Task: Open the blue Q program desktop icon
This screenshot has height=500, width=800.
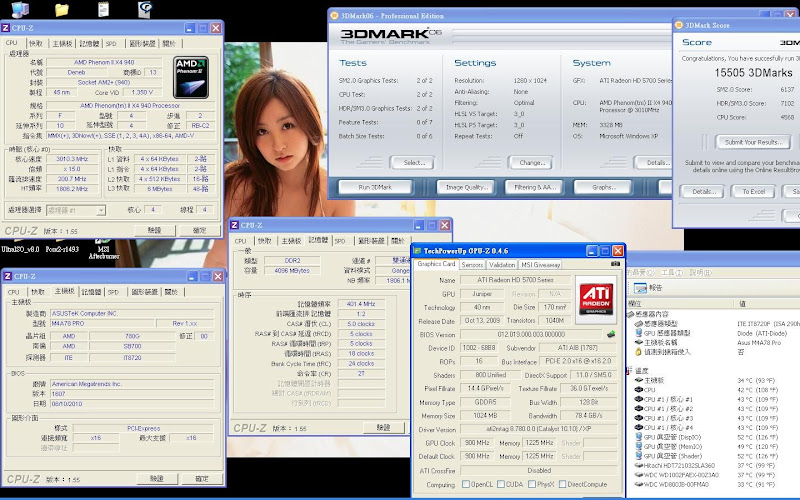Action: click(x=145, y=9)
